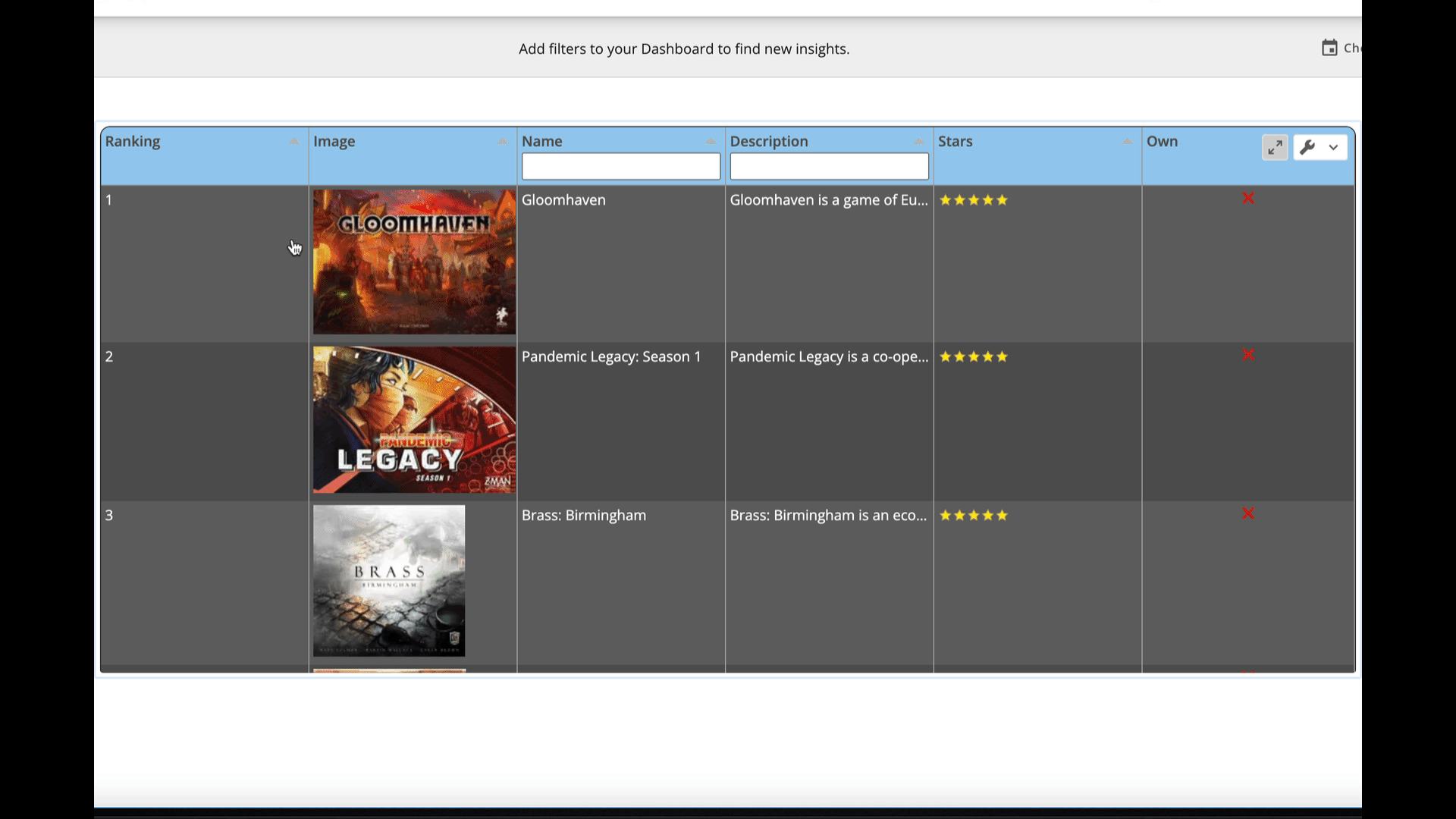Click description 'Pandemic Legacy is a co-ope...'
Image resolution: width=1456 pixels, height=819 pixels.
click(829, 356)
